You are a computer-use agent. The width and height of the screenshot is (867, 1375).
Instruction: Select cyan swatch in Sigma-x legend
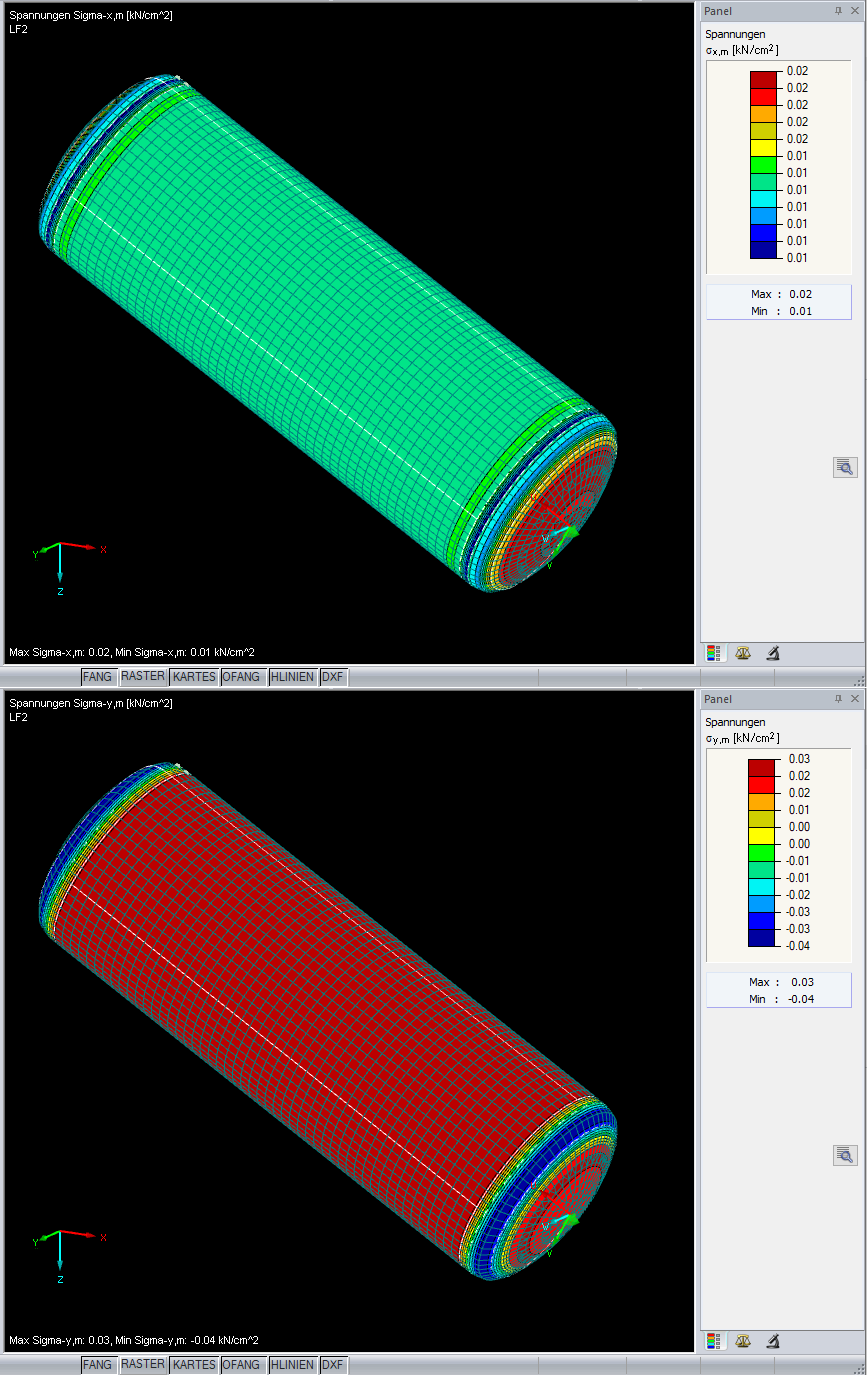pos(763,198)
